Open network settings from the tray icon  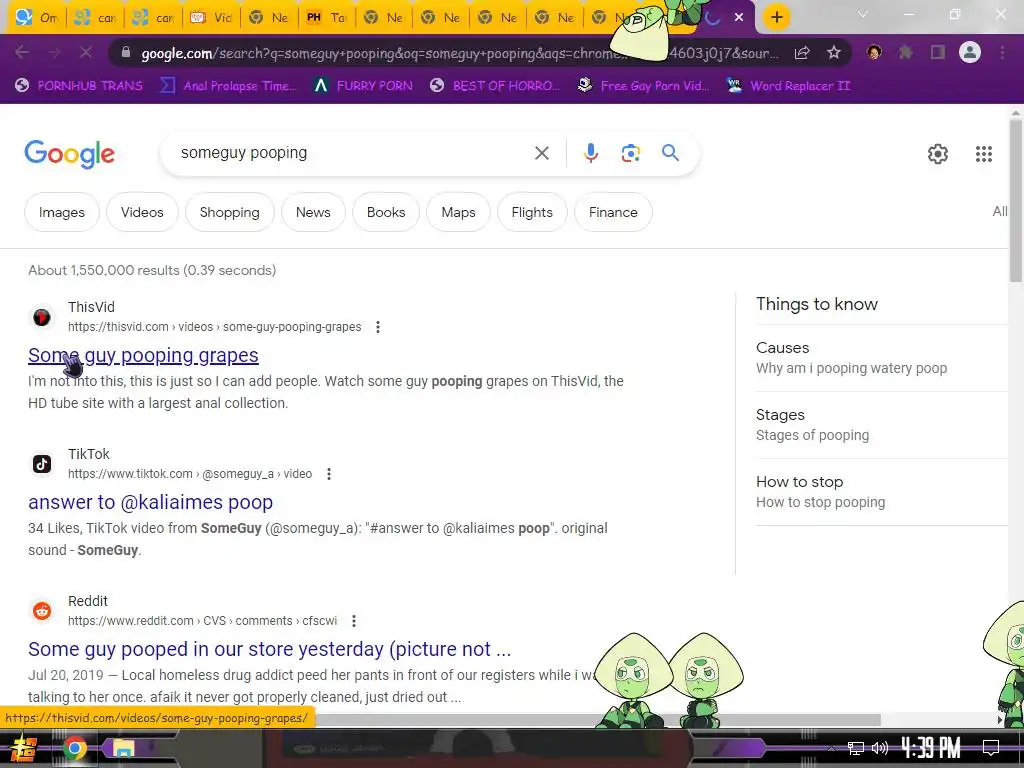(856, 748)
